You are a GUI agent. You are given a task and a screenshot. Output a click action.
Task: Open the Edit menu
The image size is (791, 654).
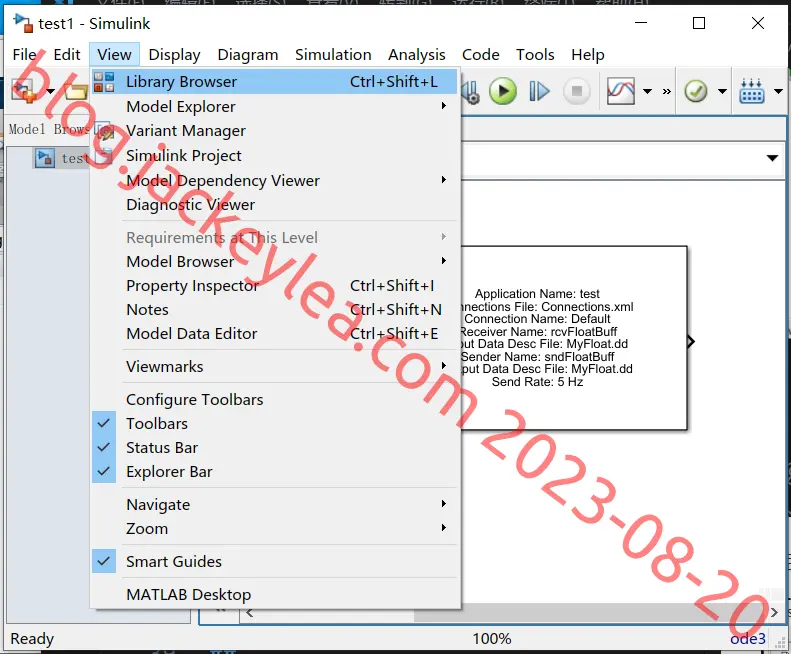[67, 54]
